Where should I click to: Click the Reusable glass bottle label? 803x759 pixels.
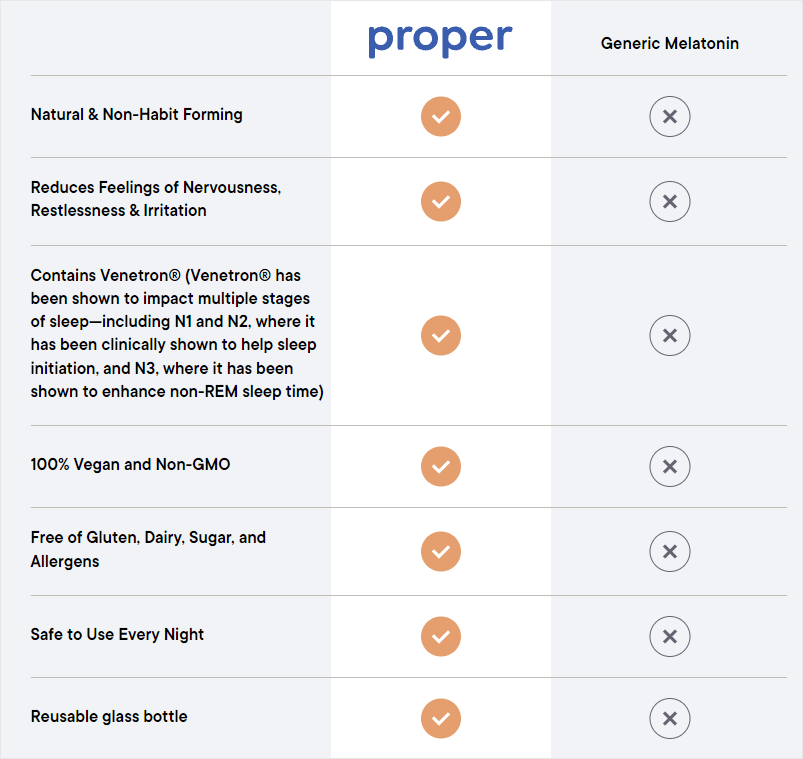point(109,717)
